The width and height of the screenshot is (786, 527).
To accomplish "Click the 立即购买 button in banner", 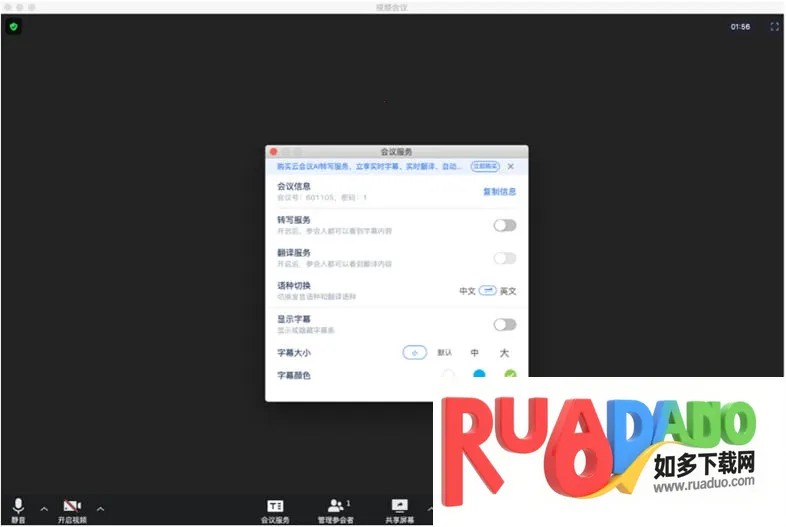I will pos(485,167).
